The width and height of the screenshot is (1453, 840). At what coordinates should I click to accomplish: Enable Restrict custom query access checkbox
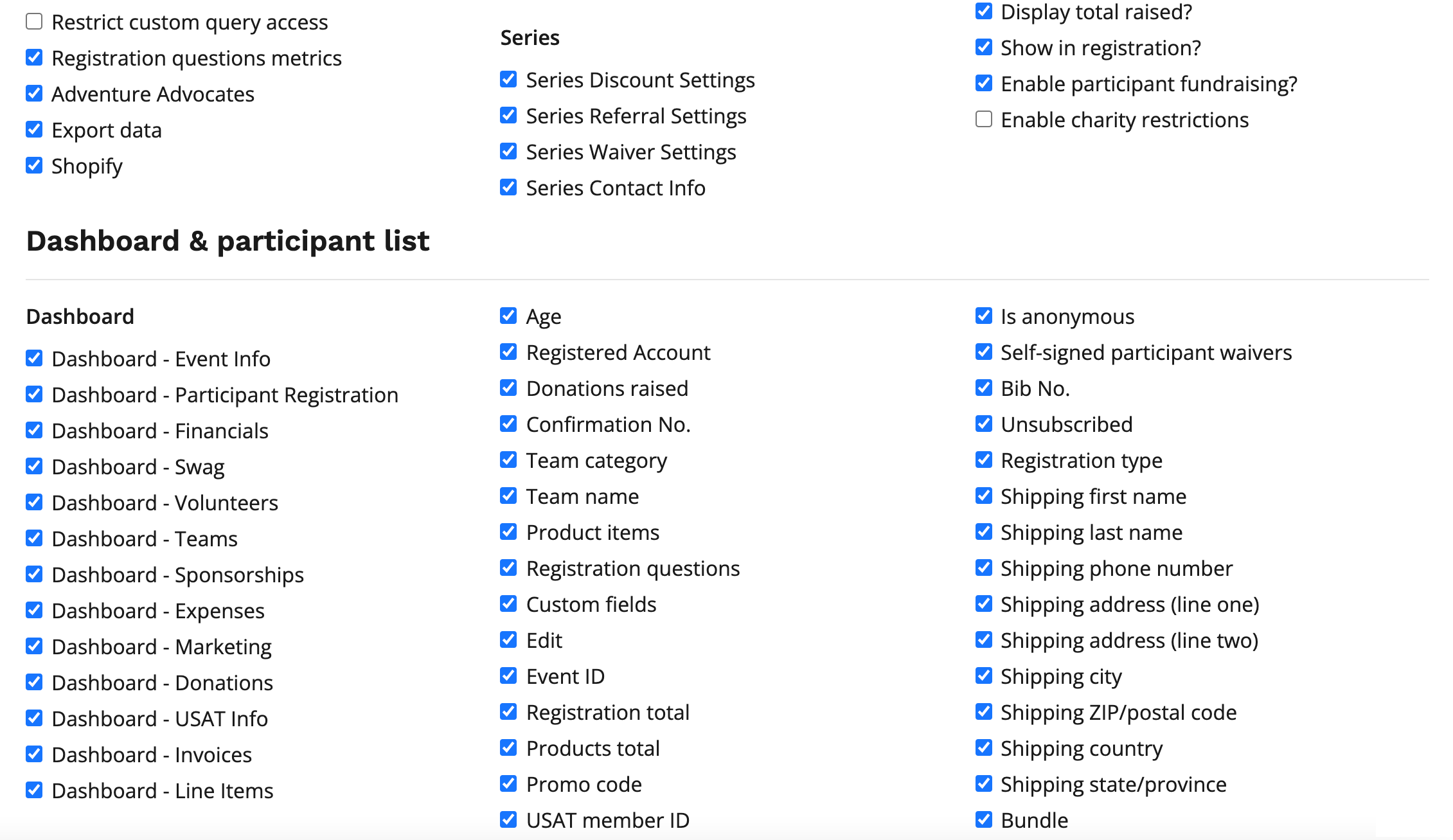(x=34, y=22)
